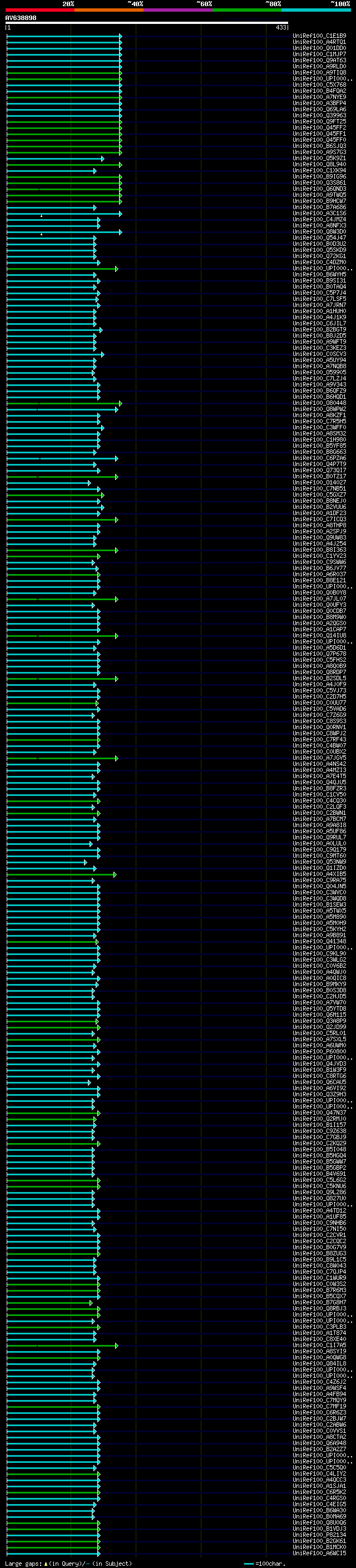Click the query end position 433
The image size is (356, 1568).
click(x=280, y=27)
